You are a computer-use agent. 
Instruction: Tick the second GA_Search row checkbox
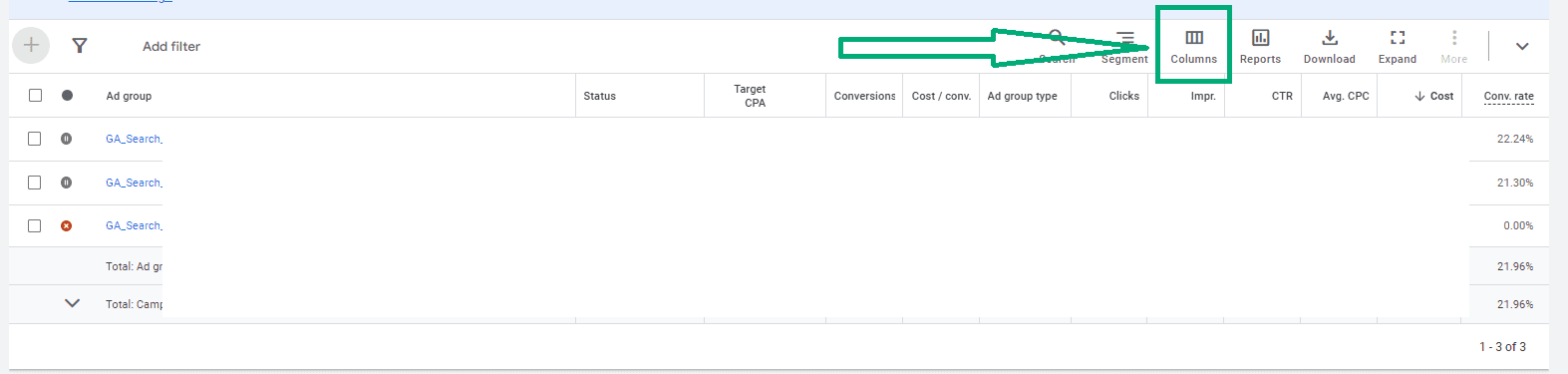coord(35,183)
